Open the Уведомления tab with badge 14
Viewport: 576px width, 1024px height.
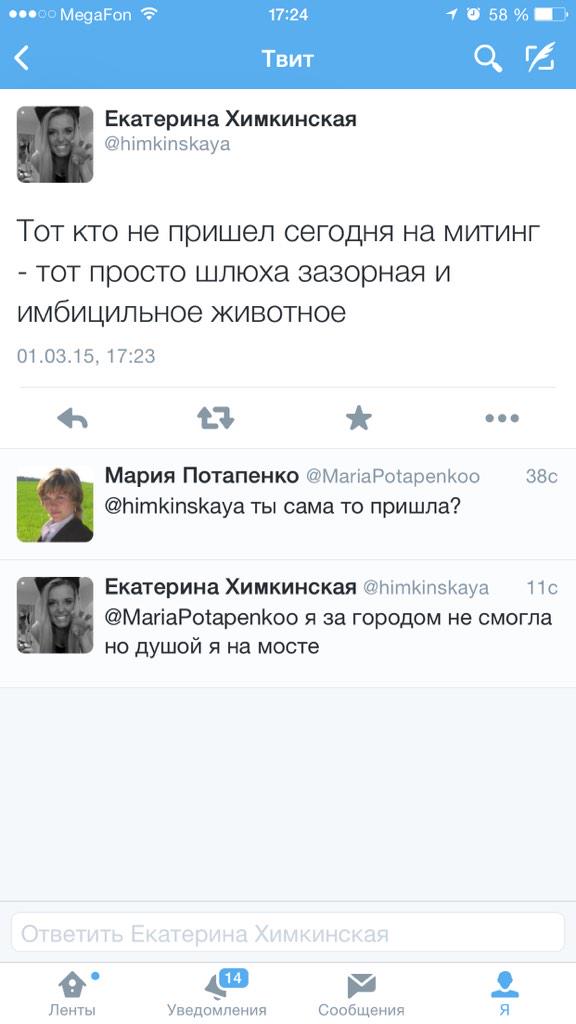(216, 988)
